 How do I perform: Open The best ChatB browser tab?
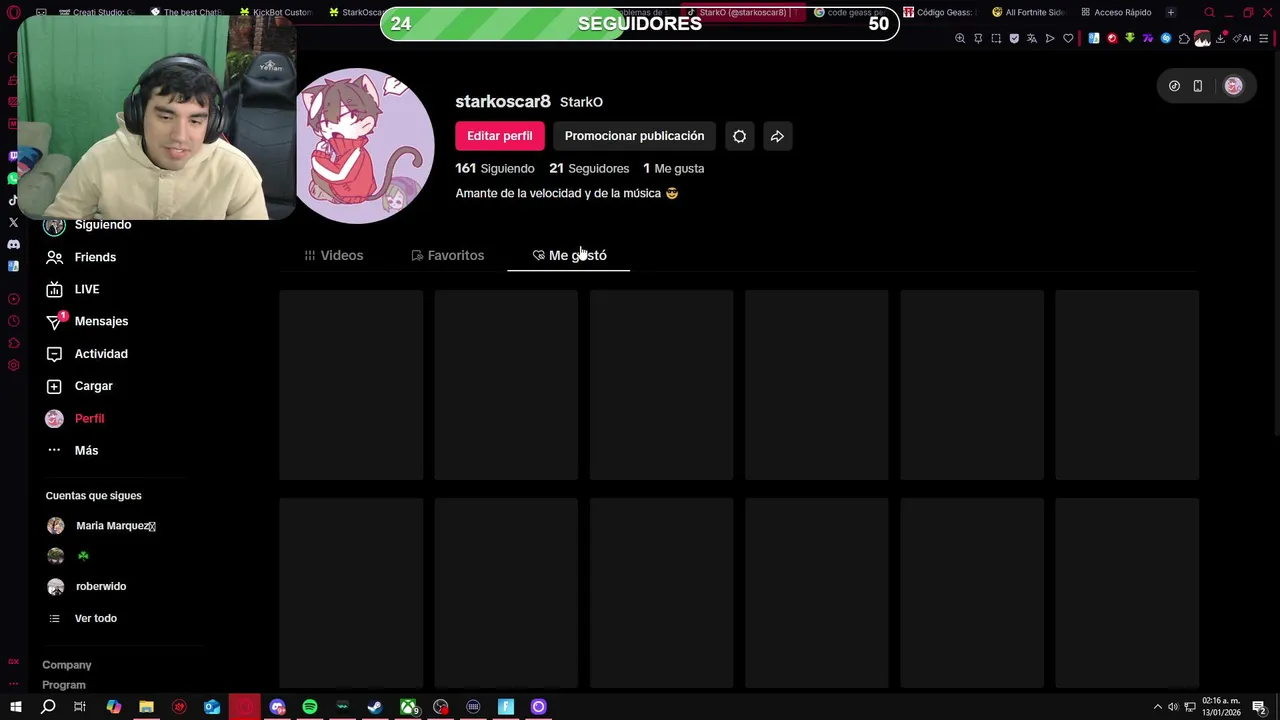click(x=188, y=12)
